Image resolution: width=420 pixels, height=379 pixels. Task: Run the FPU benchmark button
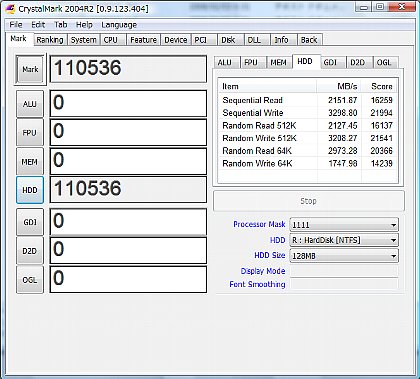tap(30, 133)
